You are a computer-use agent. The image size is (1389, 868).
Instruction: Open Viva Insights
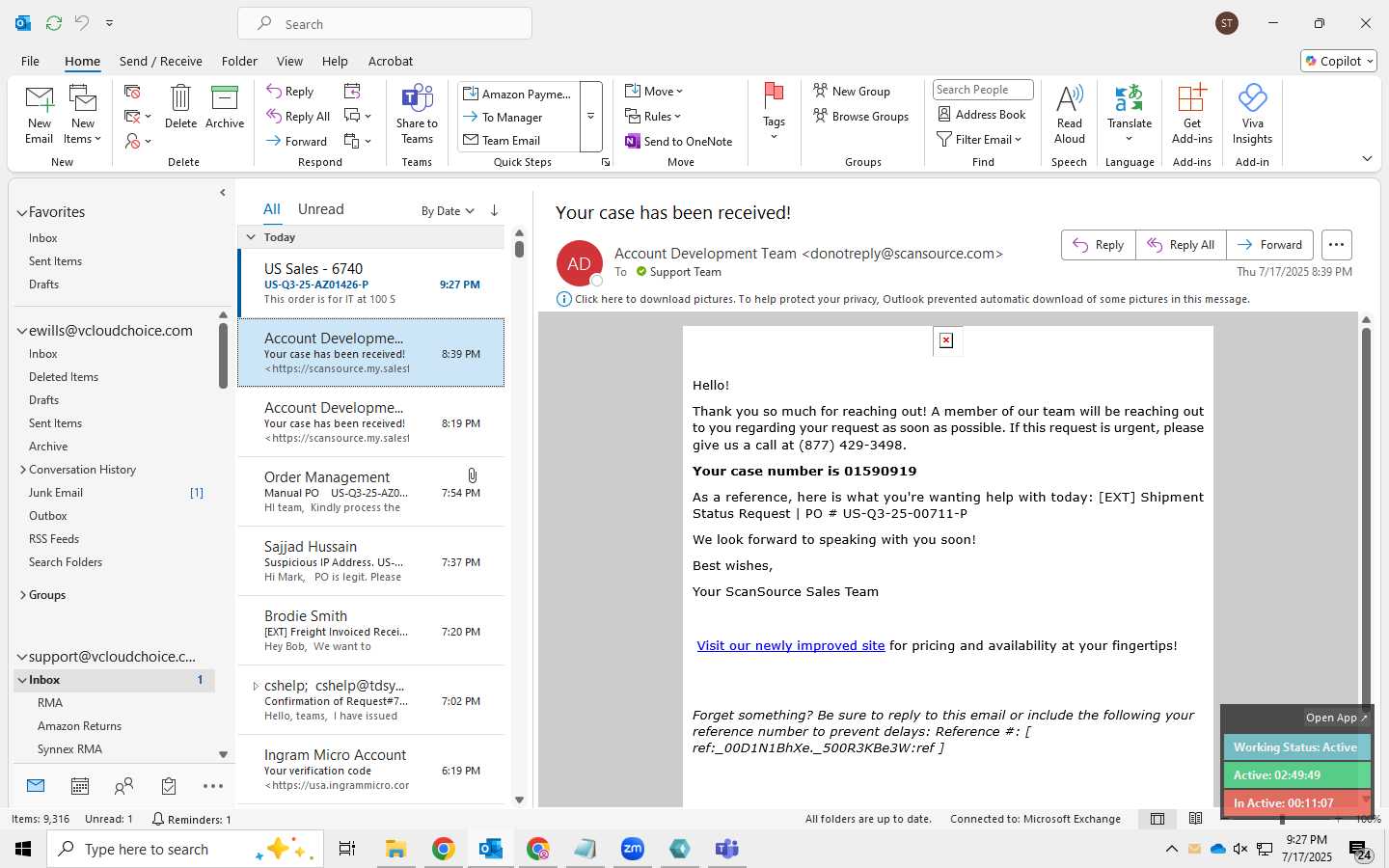1252,114
